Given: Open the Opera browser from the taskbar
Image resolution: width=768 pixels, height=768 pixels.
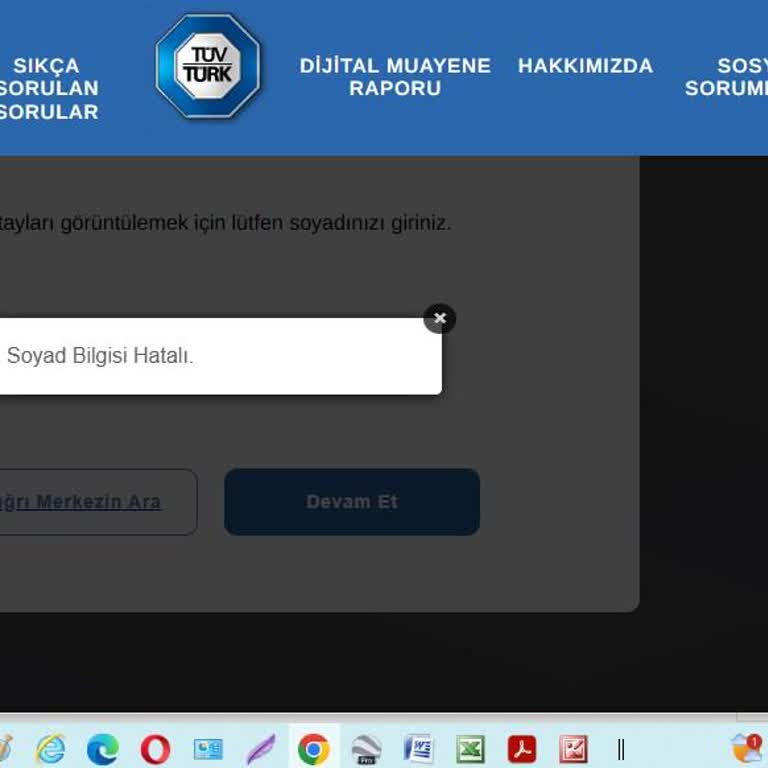Looking at the screenshot, I should 155,748.
